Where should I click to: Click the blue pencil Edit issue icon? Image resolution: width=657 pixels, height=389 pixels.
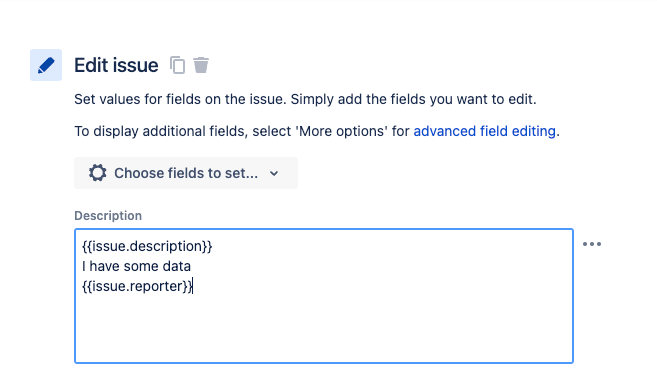coord(46,65)
